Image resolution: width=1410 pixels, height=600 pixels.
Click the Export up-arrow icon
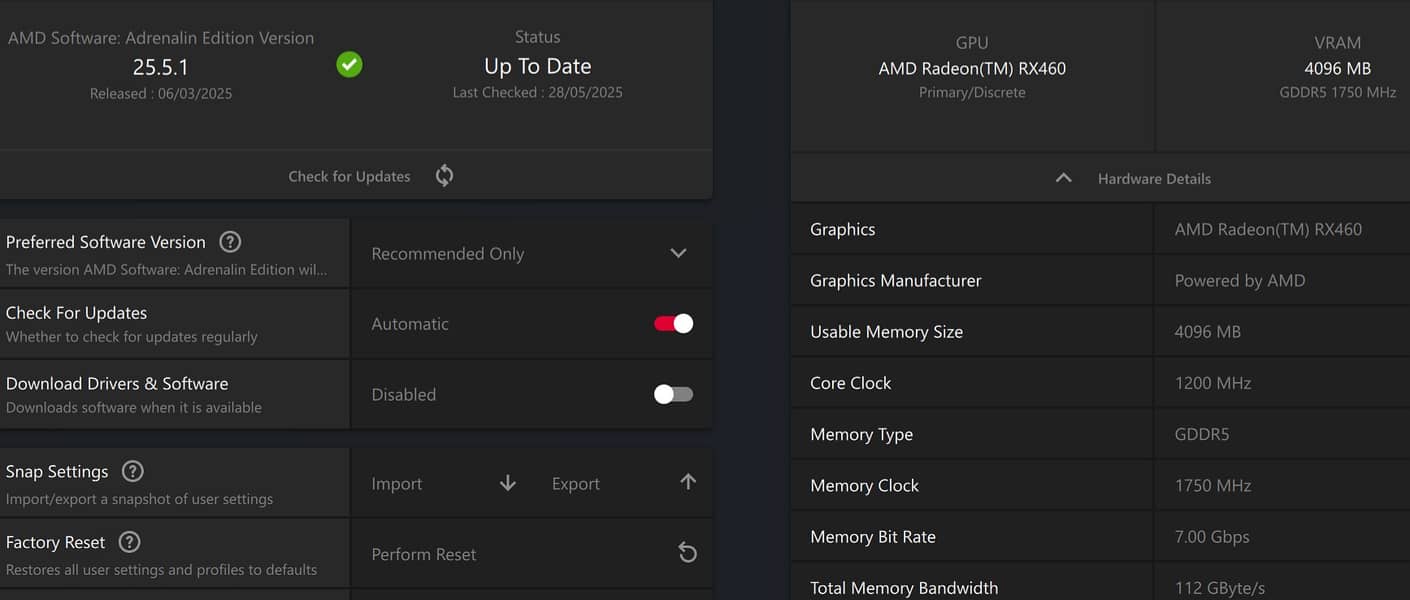688,482
